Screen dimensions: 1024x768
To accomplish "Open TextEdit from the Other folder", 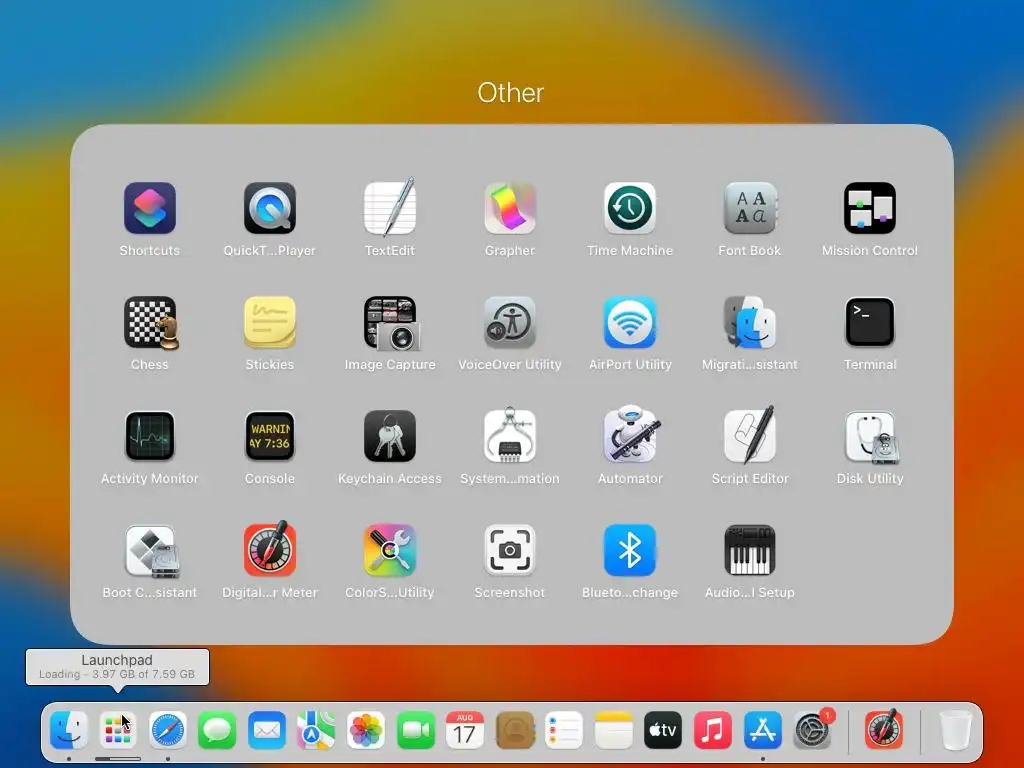I will tap(390, 208).
